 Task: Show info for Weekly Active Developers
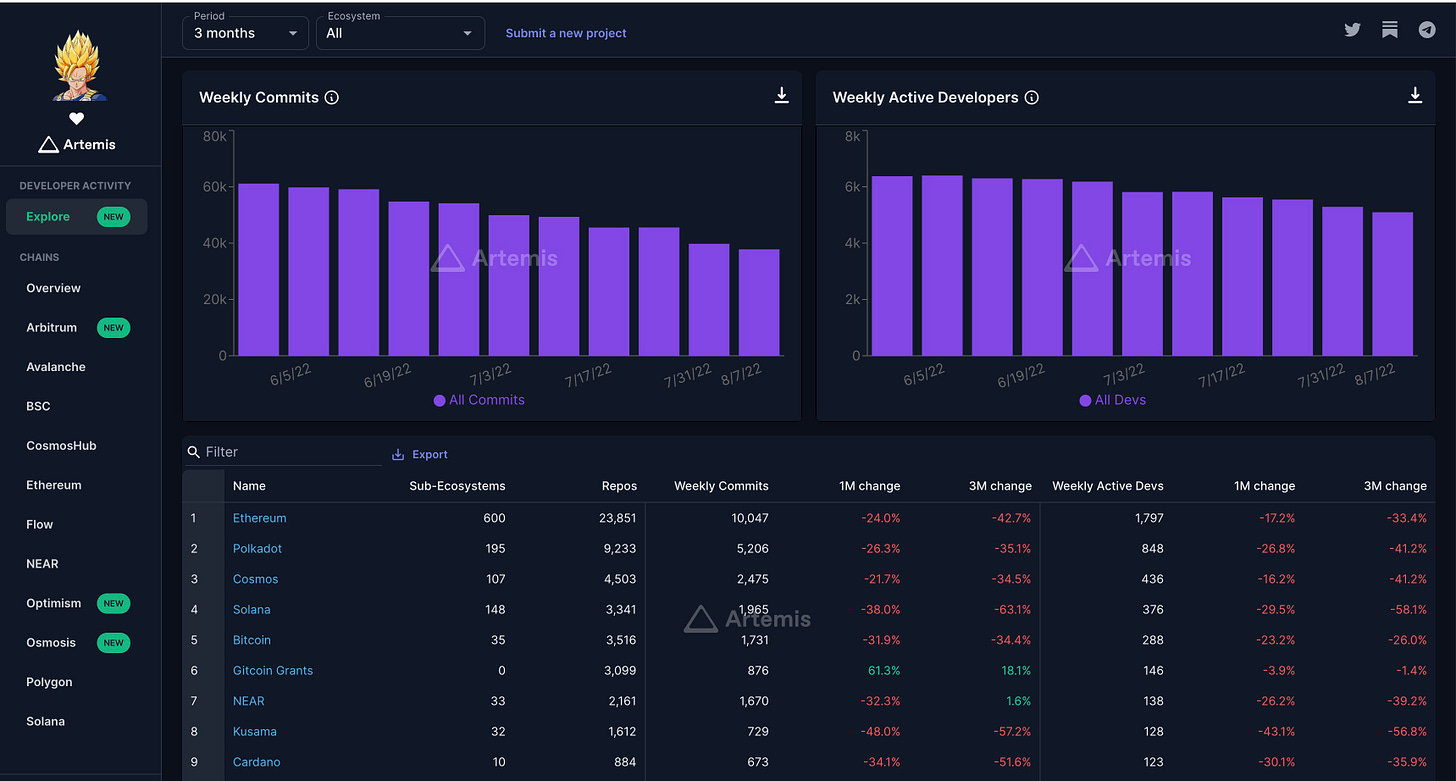1032,97
